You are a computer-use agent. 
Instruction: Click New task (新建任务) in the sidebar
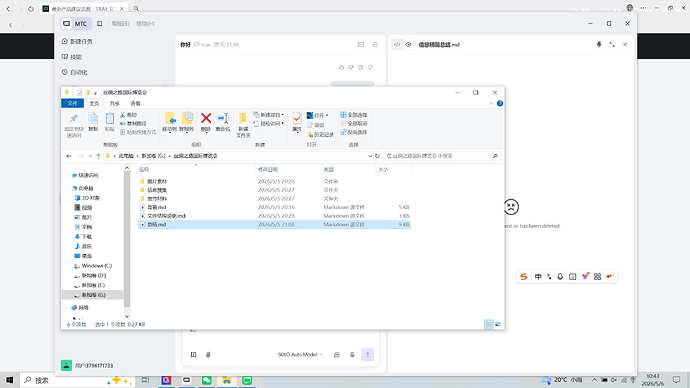(77, 41)
